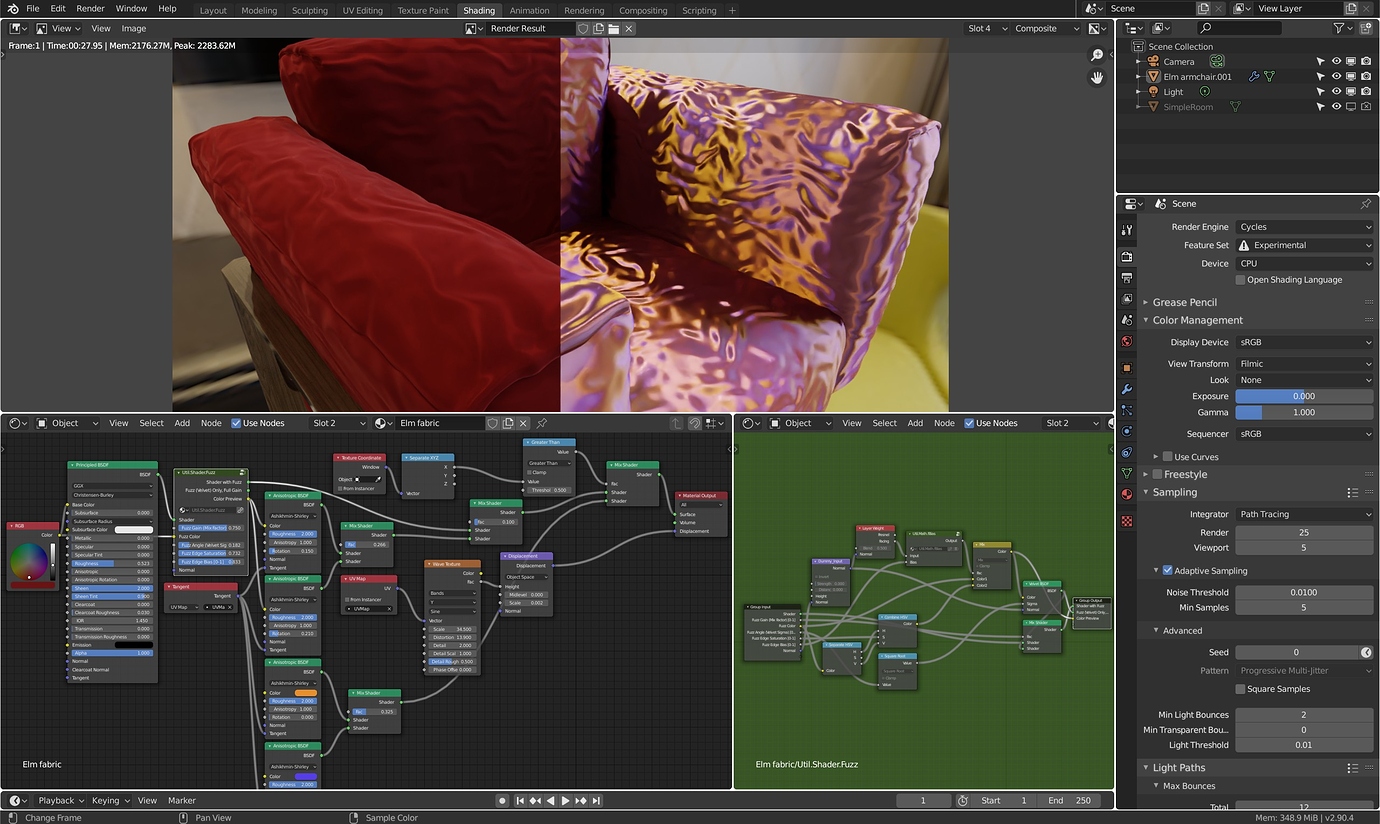Image resolution: width=1380 pixels, height=824 pixels.
Task: Open the View Transform dropdown showing Filmic
Action: tap(1303, 363)
